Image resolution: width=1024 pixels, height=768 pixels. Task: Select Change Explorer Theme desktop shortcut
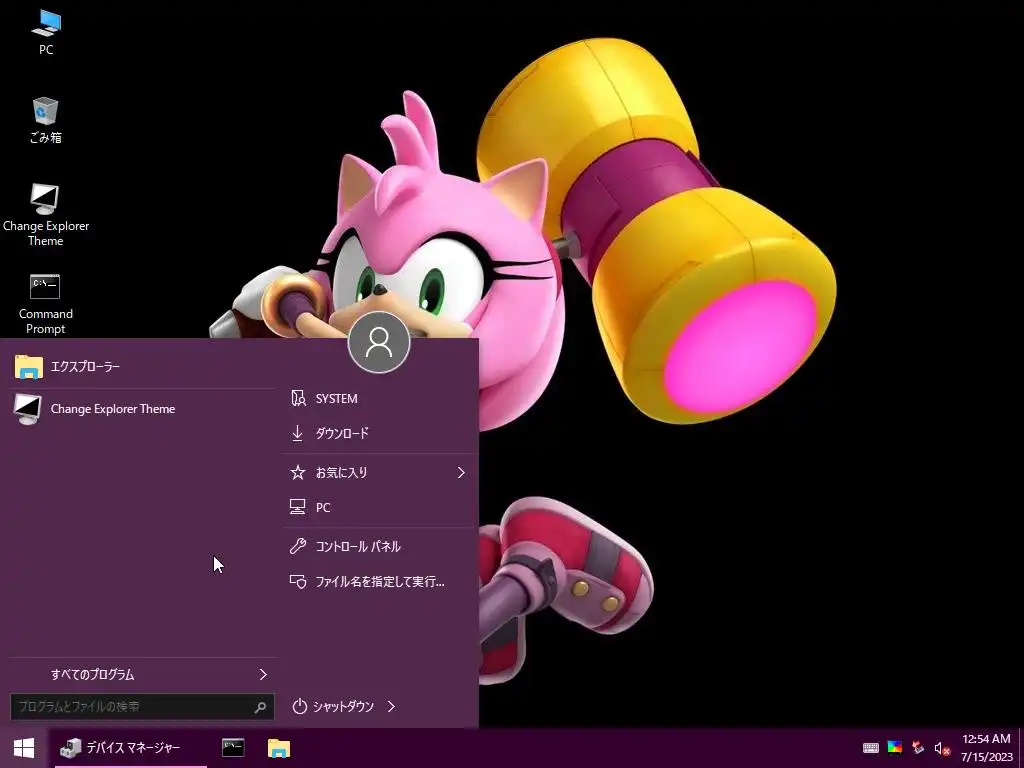[x=46, y=215]
